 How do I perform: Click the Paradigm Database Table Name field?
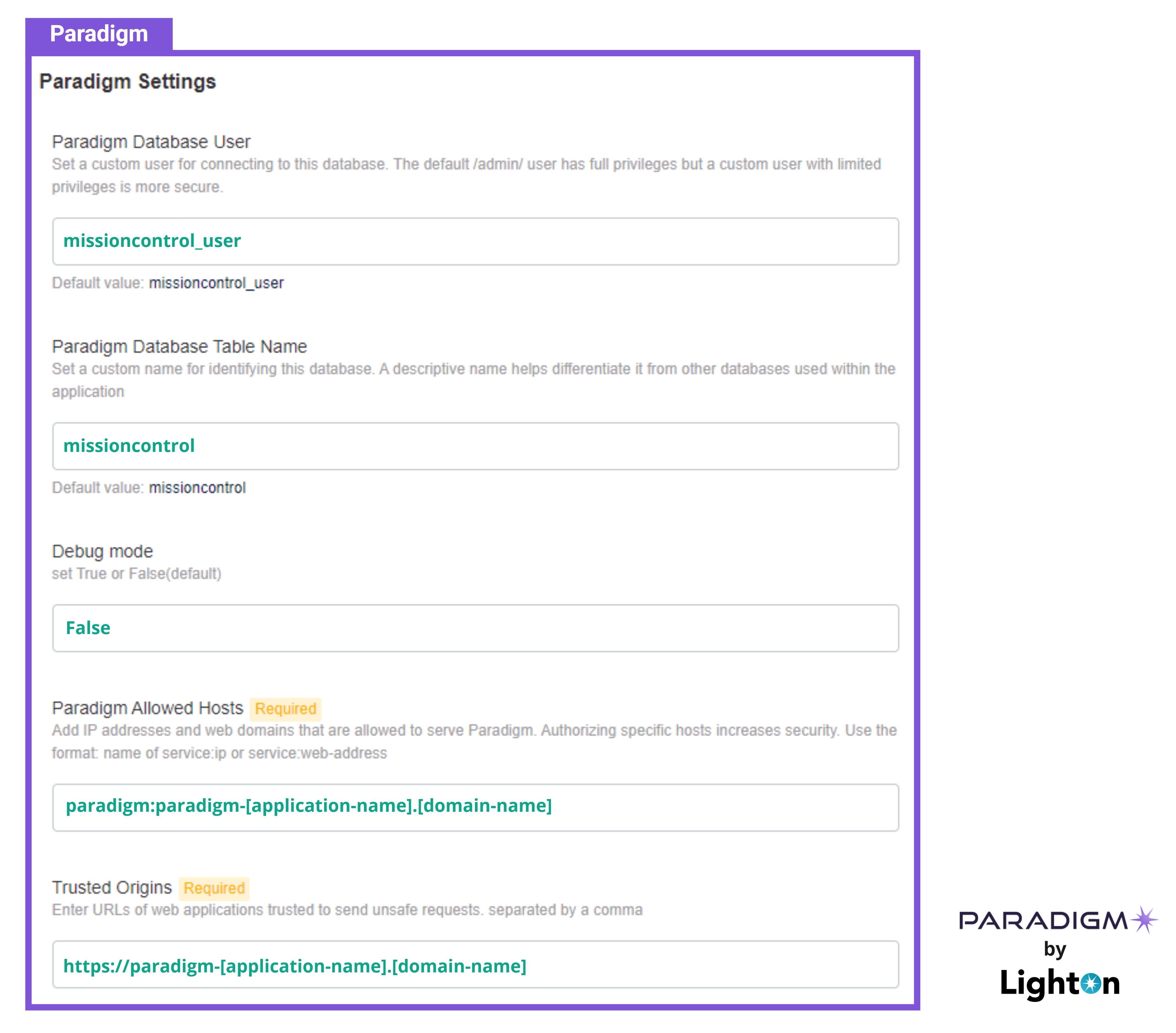pos(475,446)
